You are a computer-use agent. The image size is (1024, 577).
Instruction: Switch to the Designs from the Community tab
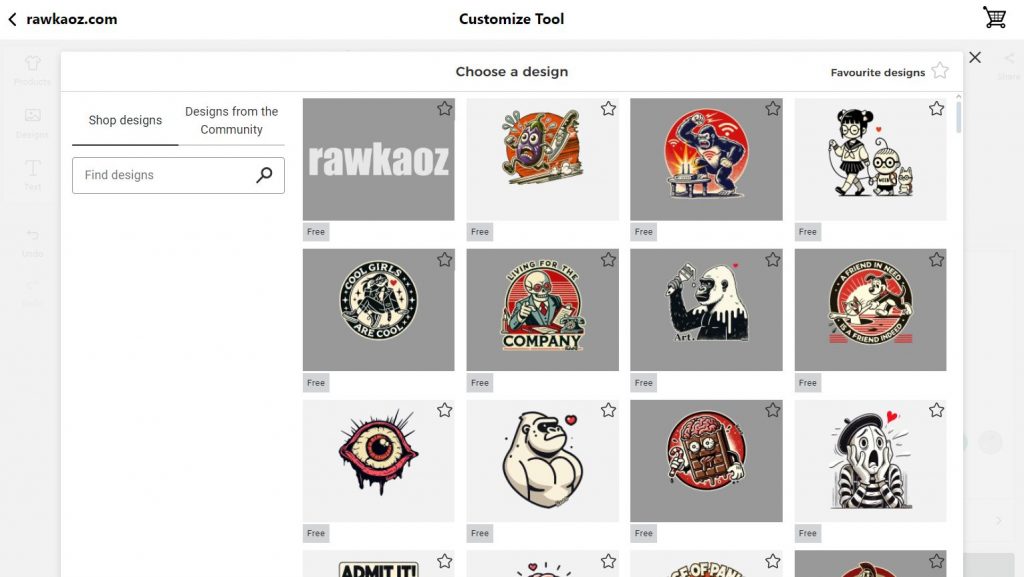[231, 119]
